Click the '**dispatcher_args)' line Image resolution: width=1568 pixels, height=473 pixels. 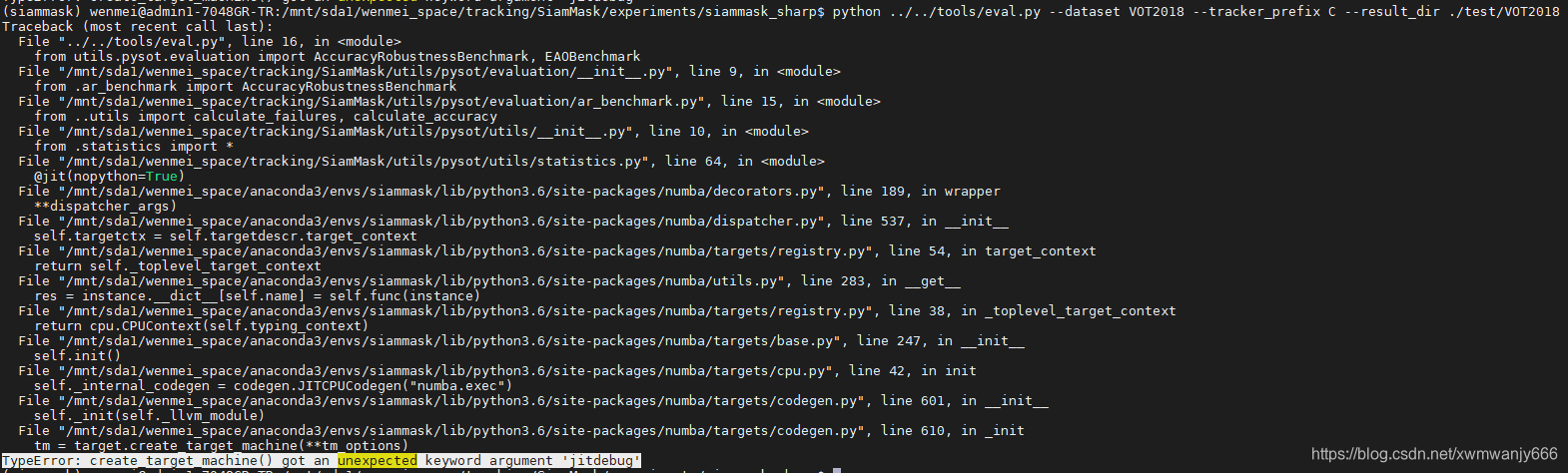pyautogui.click(x=106, y=206)
